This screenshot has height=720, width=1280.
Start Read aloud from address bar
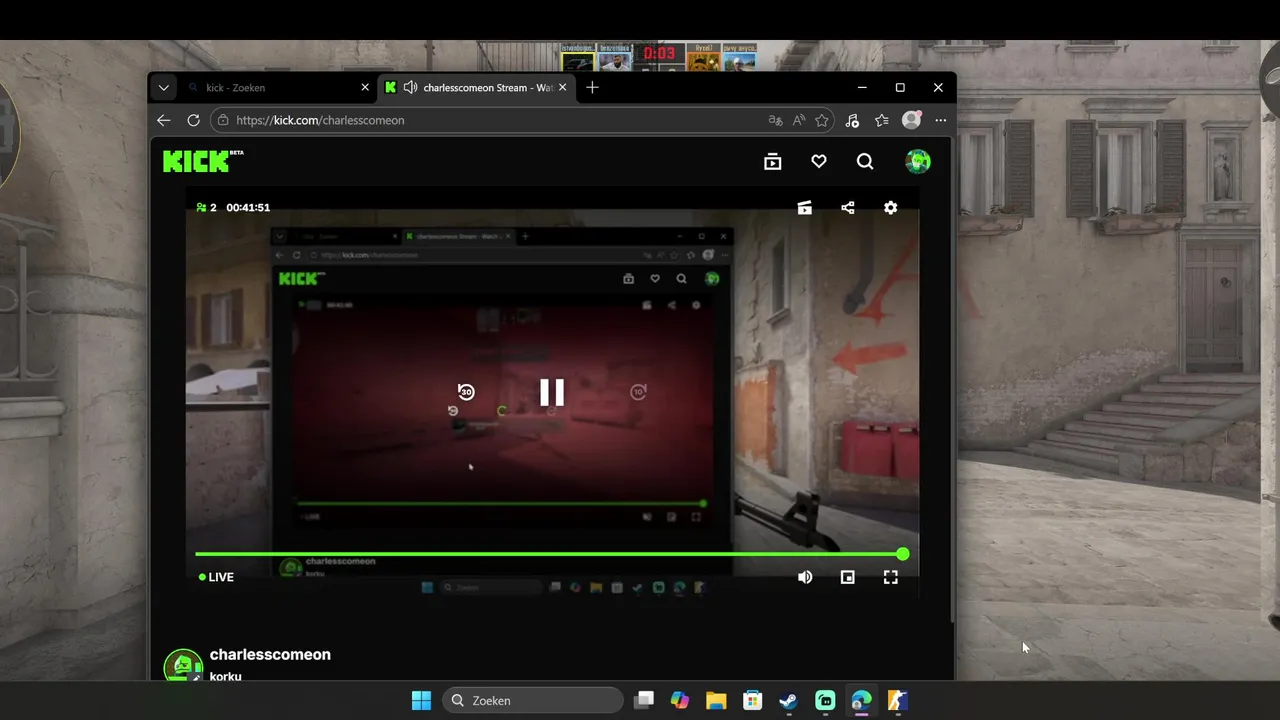pos(798,120)
